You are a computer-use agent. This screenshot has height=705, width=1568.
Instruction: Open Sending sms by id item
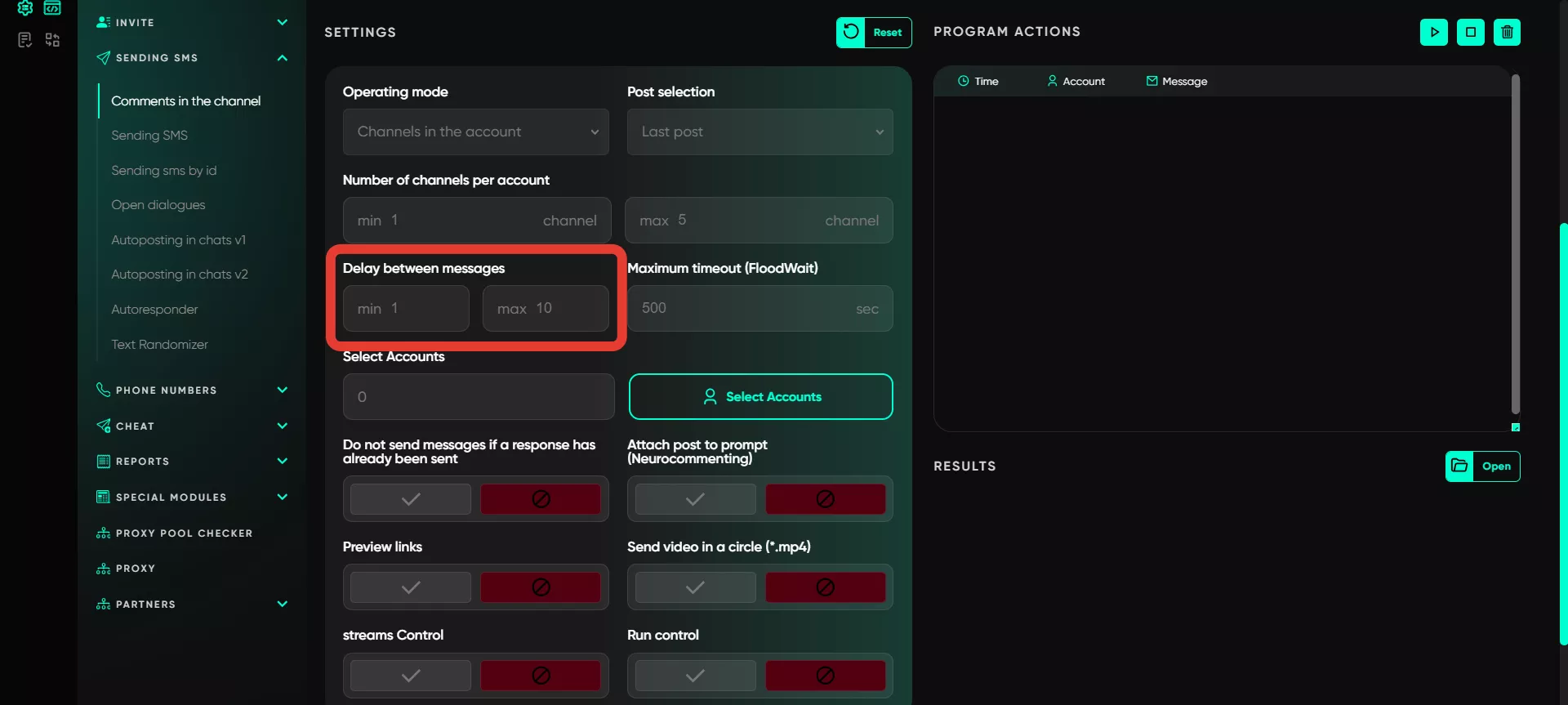[x=164, y=171]
